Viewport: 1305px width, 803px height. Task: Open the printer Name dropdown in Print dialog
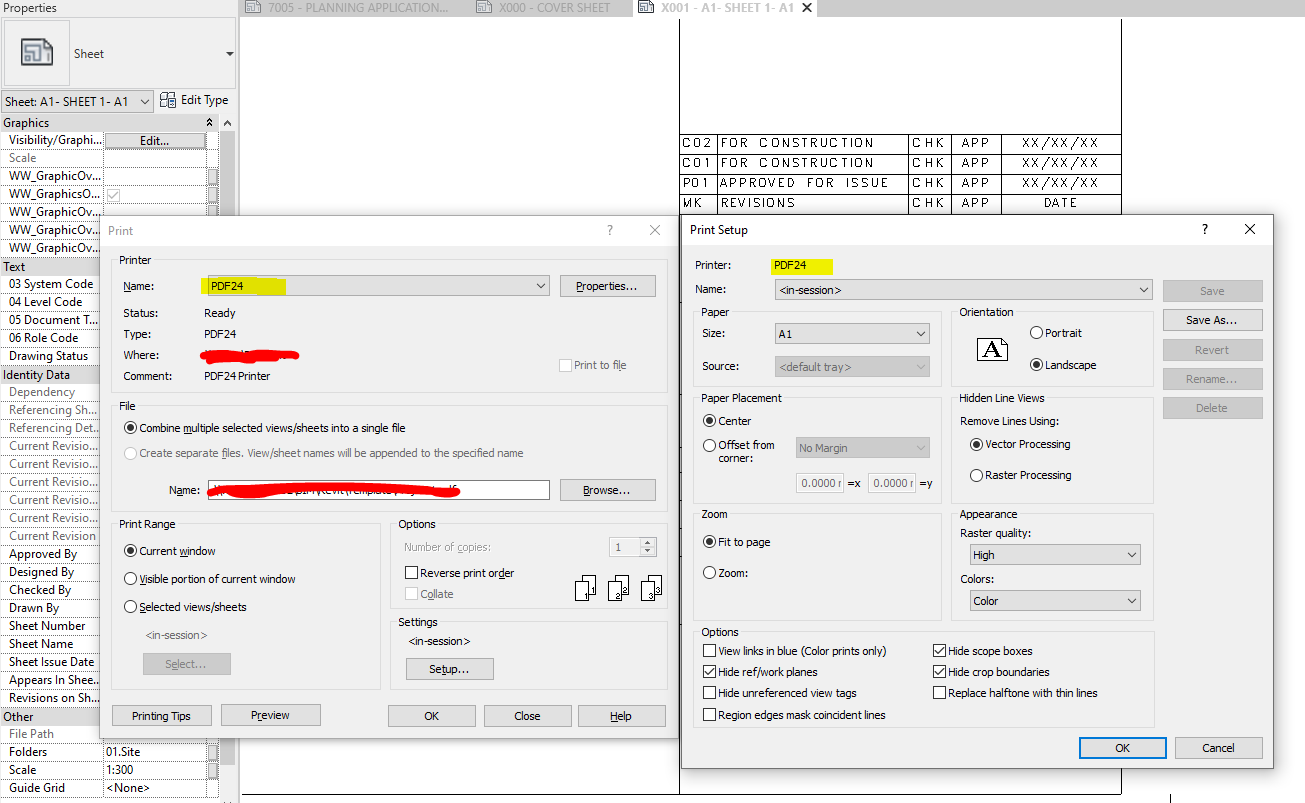[540, 285]
